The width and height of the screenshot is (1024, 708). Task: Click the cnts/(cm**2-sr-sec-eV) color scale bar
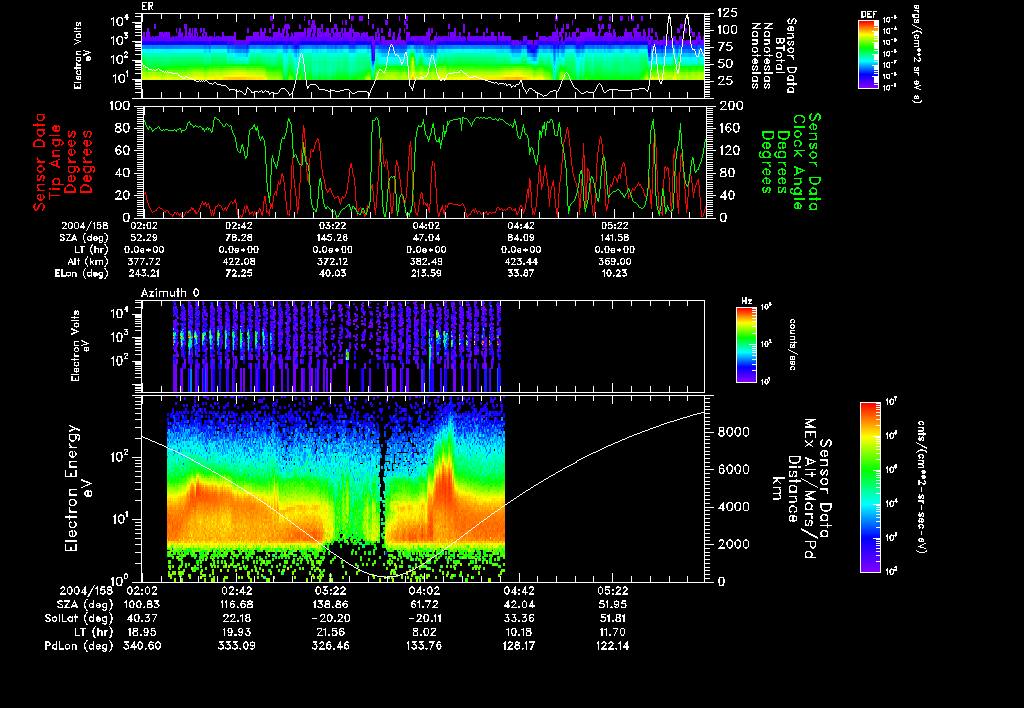coord(870,487)
